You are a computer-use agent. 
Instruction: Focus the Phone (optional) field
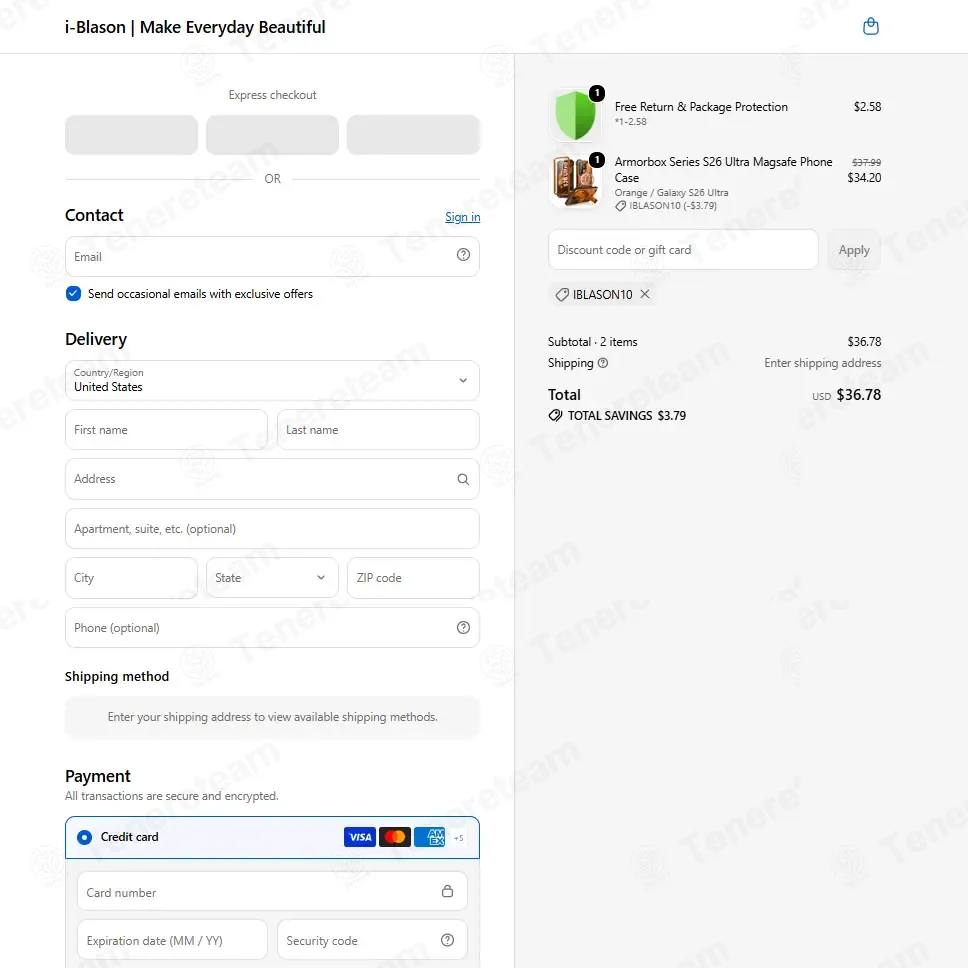272,628
